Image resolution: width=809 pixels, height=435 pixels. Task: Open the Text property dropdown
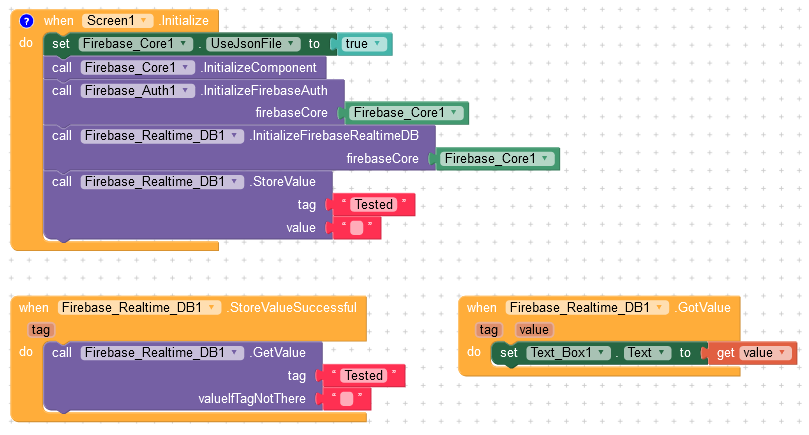pos(648,353)
